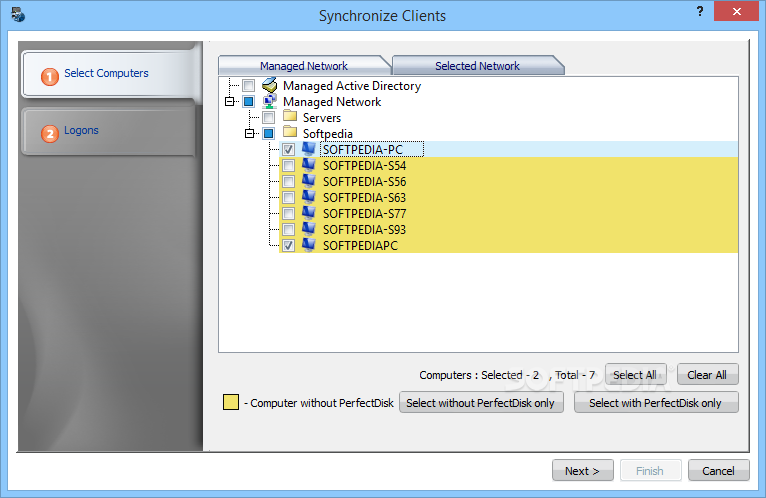Click the SOFTPEDIA-PC computer icon

point(309,149)
